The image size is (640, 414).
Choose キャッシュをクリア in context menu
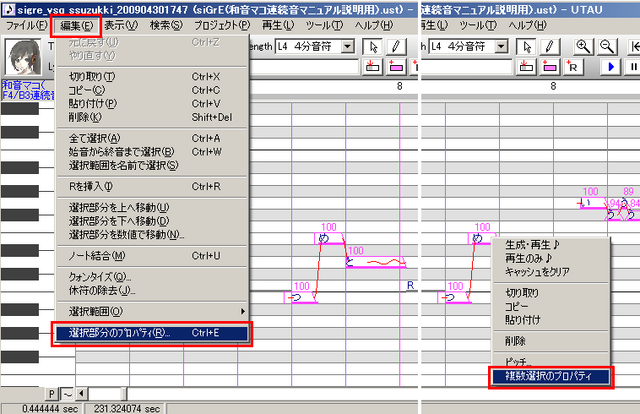pos(551,272)
